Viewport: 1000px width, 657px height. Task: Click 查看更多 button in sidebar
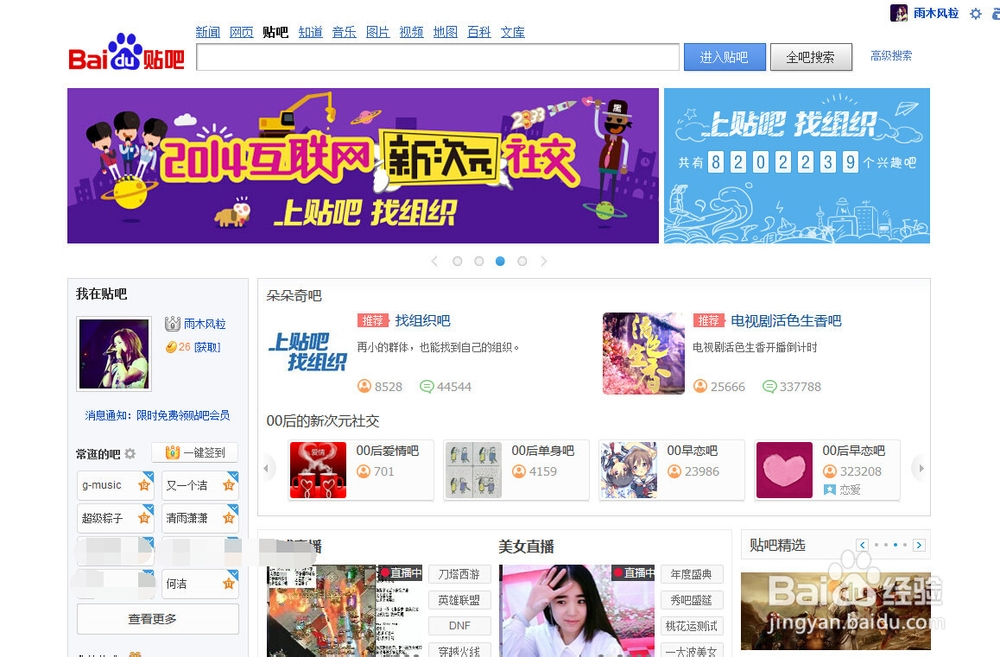click(x=158, y=619)
